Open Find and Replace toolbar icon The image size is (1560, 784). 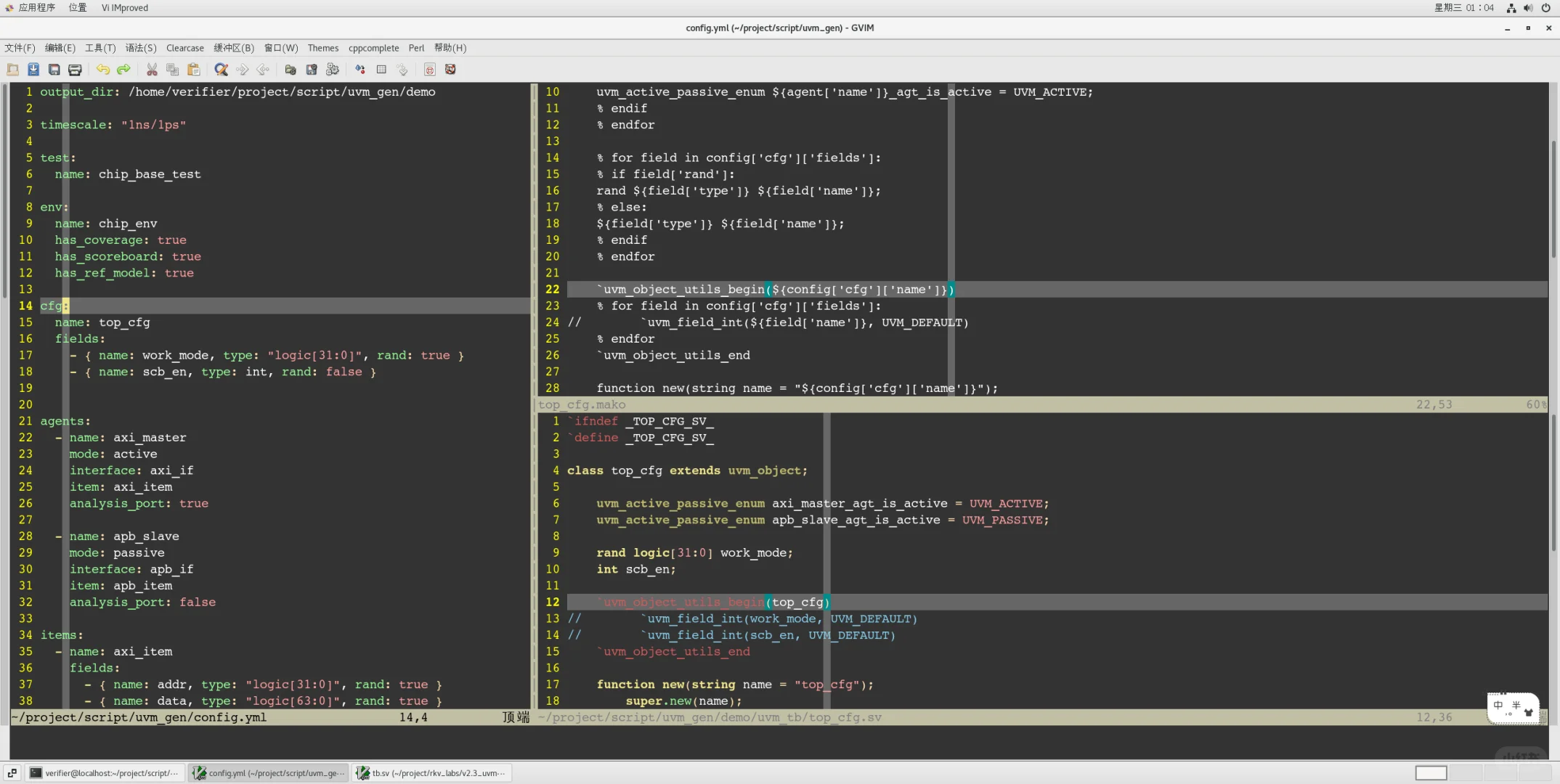222,70
